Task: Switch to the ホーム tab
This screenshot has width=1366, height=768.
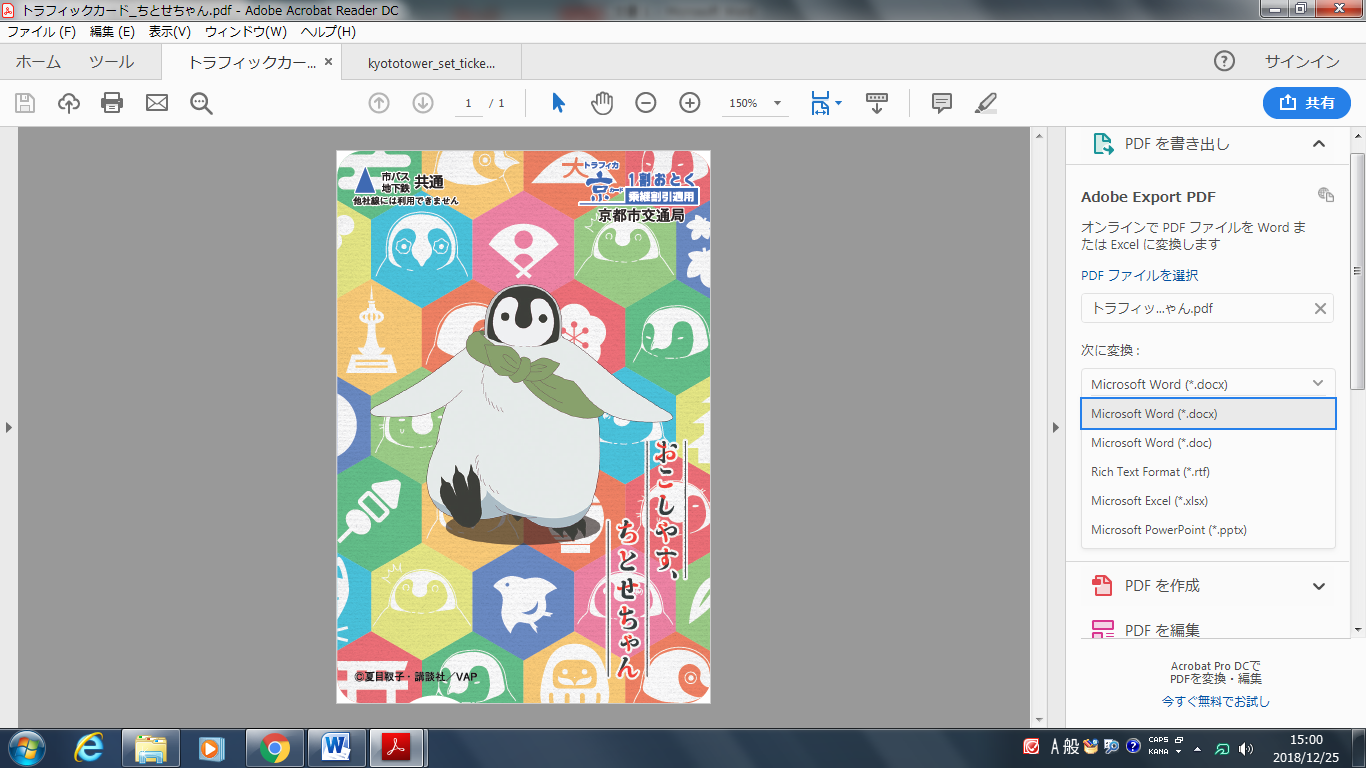Action: pyautogui.click(x=38, y=62)
